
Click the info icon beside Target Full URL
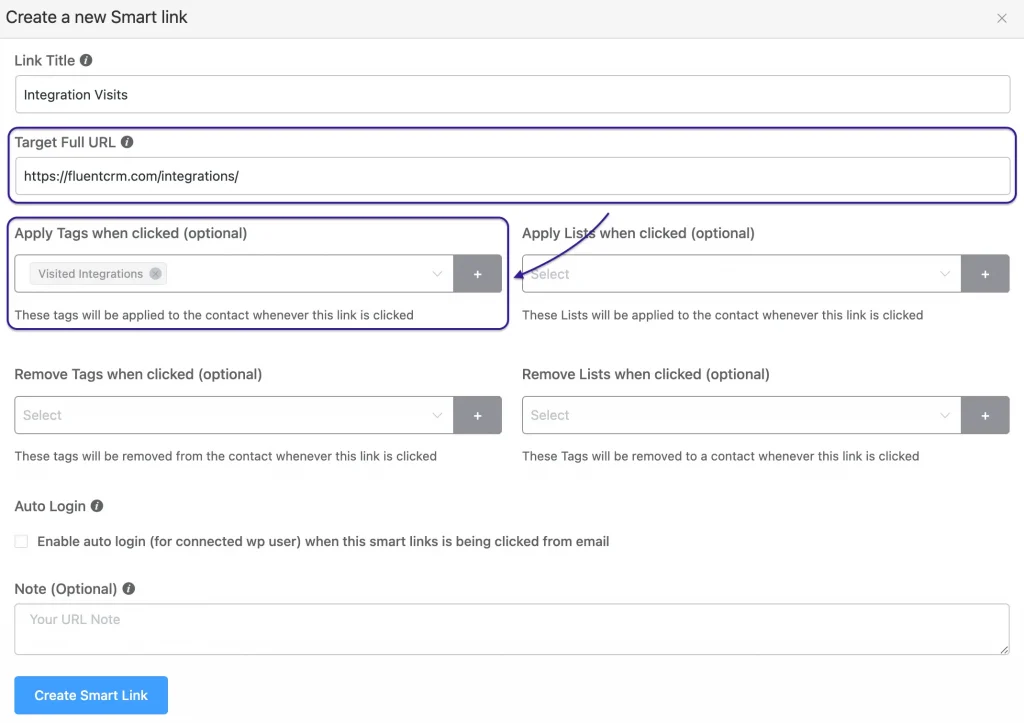126,142
